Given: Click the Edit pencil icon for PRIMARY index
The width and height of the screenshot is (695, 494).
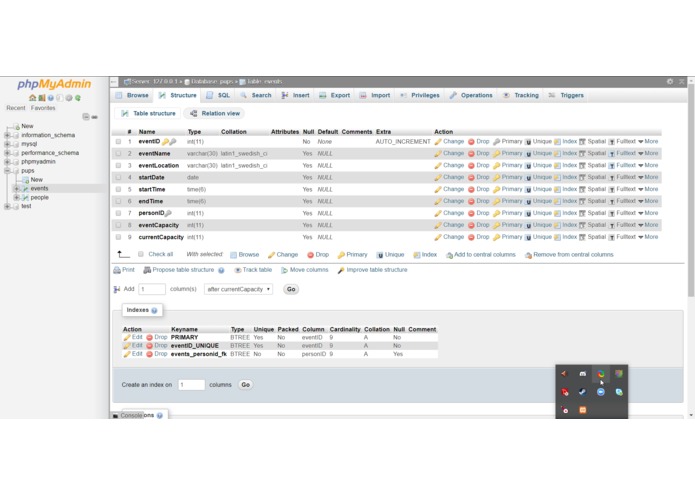Looking at the screenshot, I should point(127,338).
